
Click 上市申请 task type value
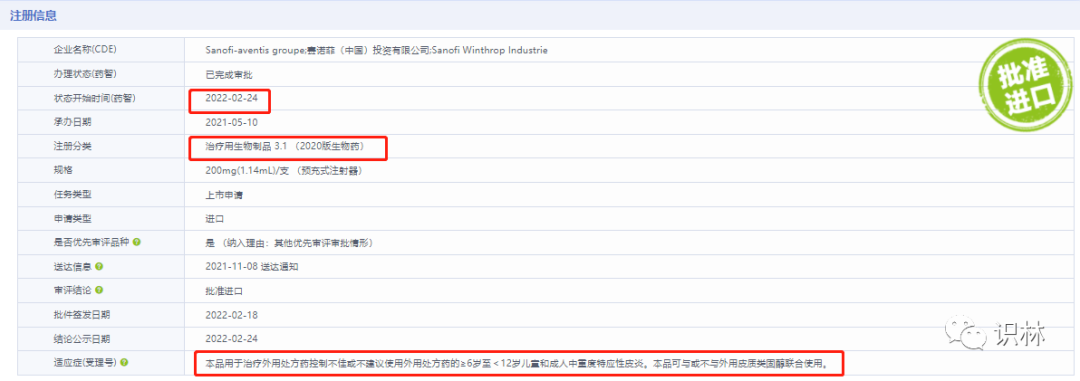click(225, 194)
